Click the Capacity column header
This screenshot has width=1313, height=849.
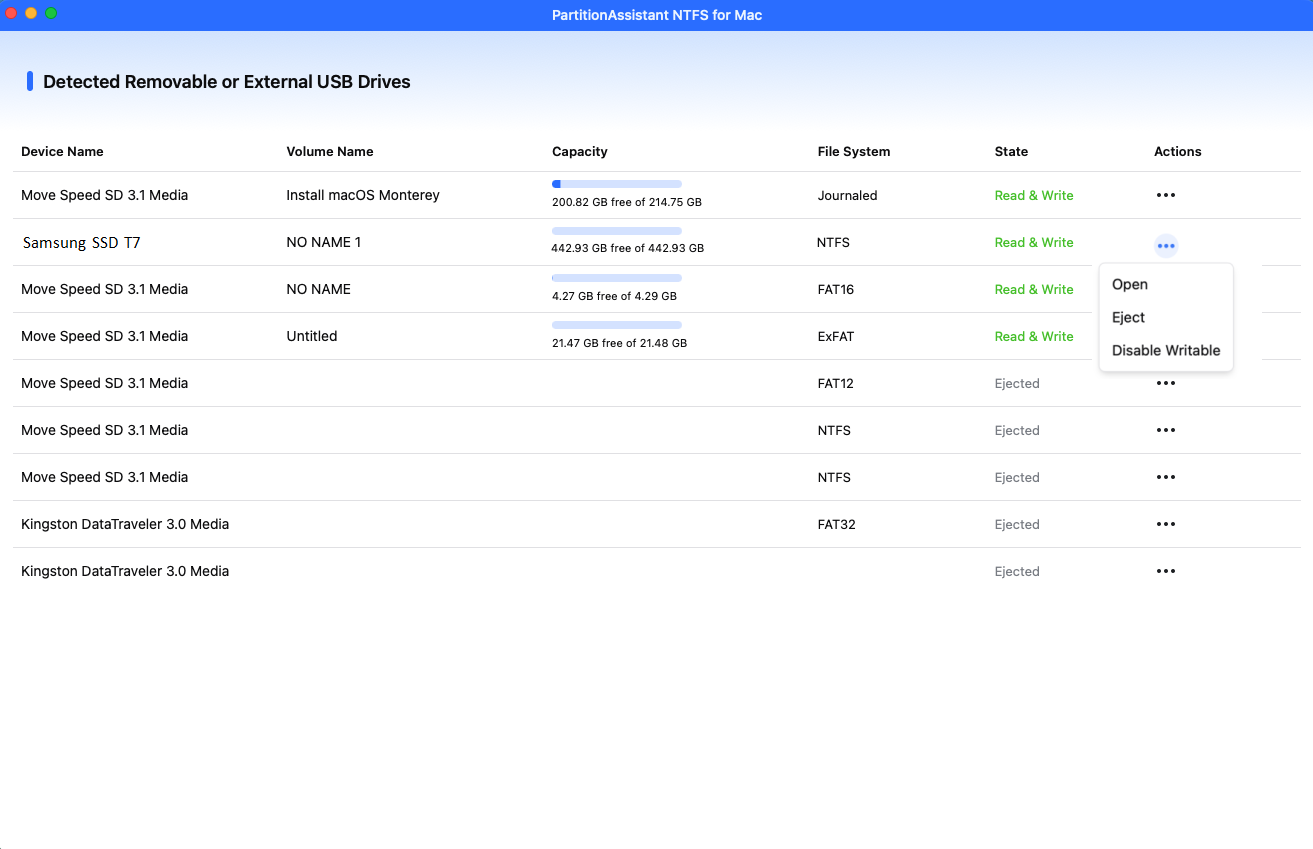pos(579,151)
